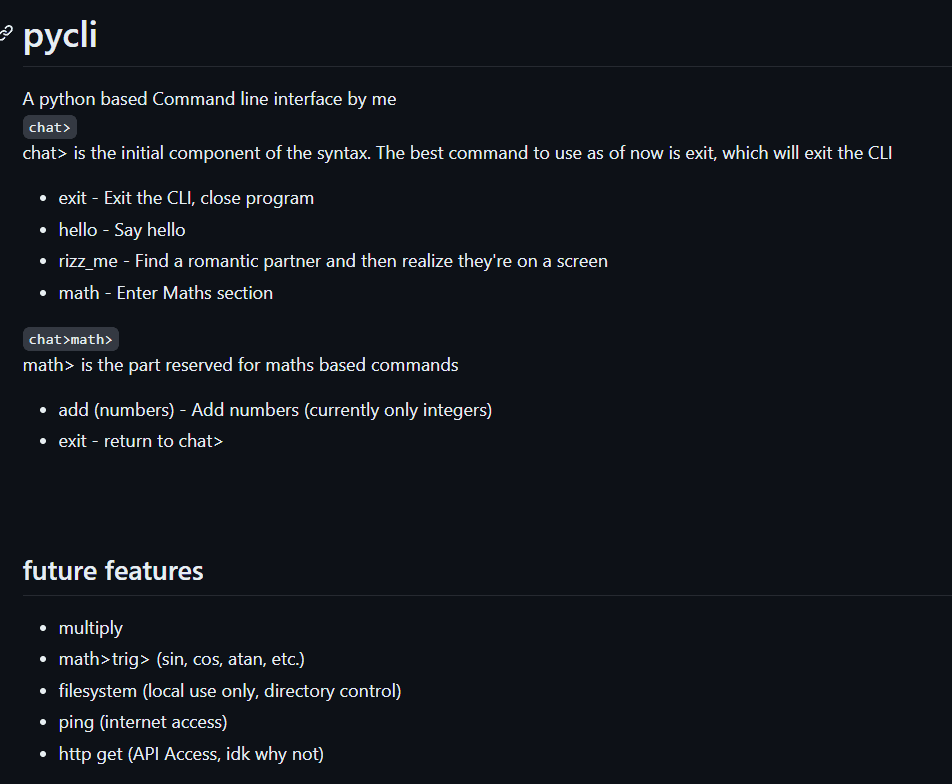Click the sentence beginning "chat> is the initial component"

pyautogui.click(x=457, y=153)
